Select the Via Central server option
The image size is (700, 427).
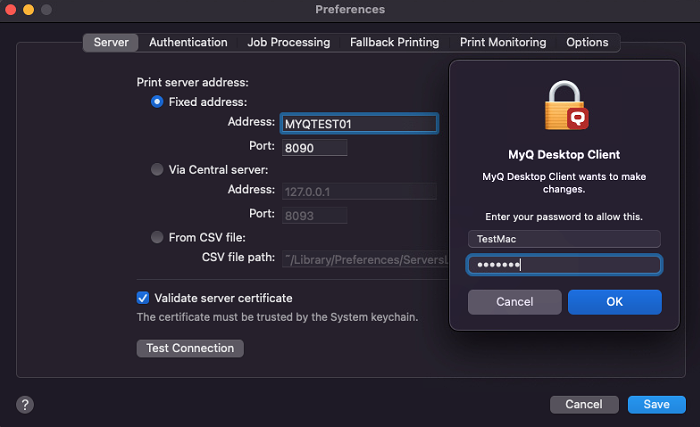(157, 170)
